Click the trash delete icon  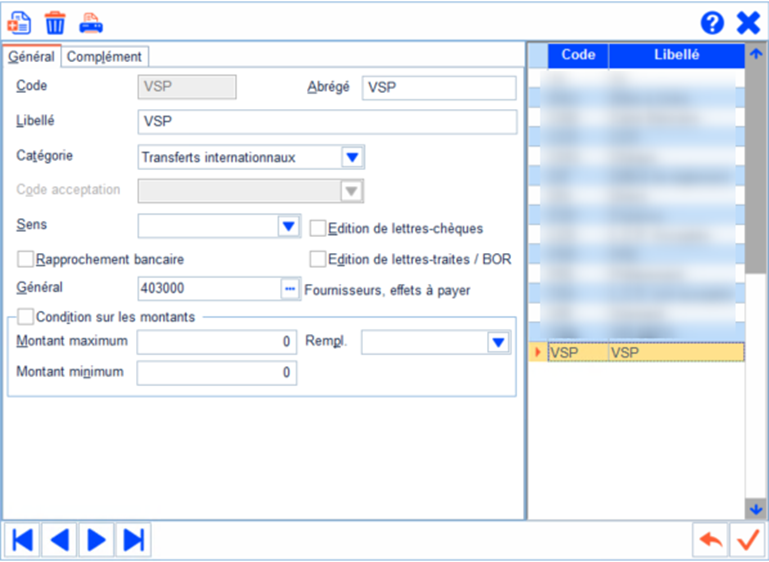55,22
